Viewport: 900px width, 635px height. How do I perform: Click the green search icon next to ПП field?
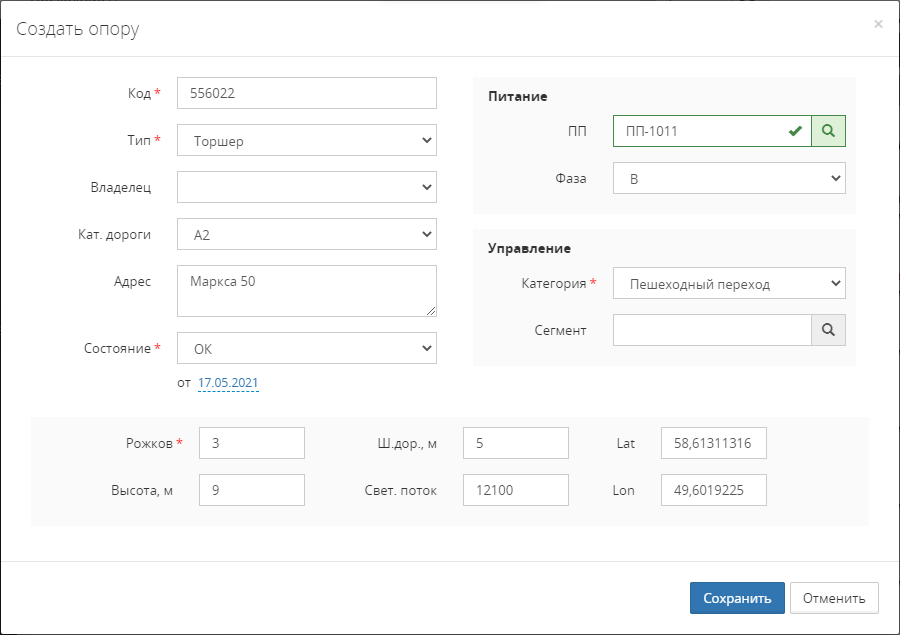(828, 131)
